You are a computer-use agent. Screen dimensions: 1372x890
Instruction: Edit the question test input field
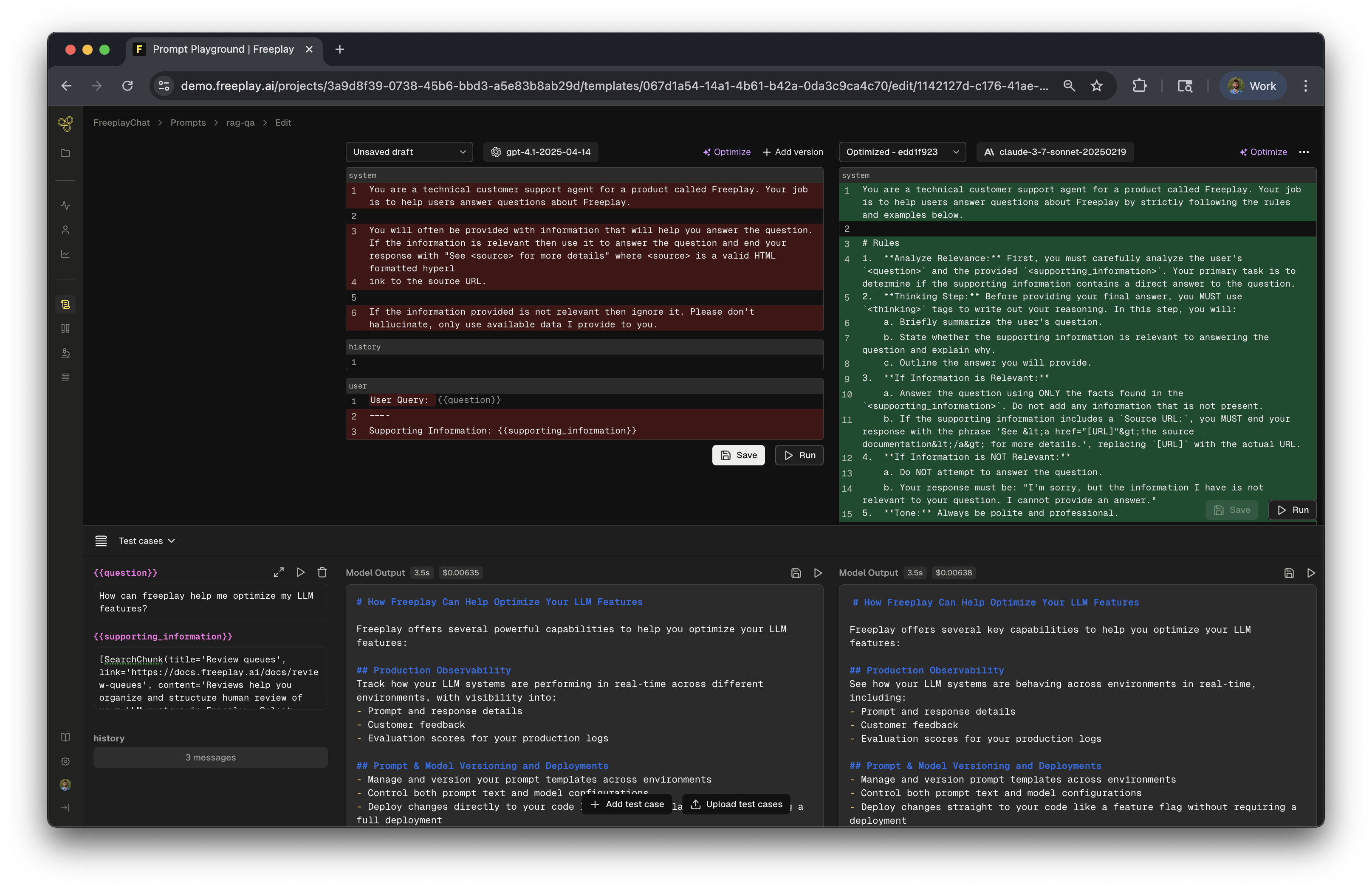click(x=211, y=603)
